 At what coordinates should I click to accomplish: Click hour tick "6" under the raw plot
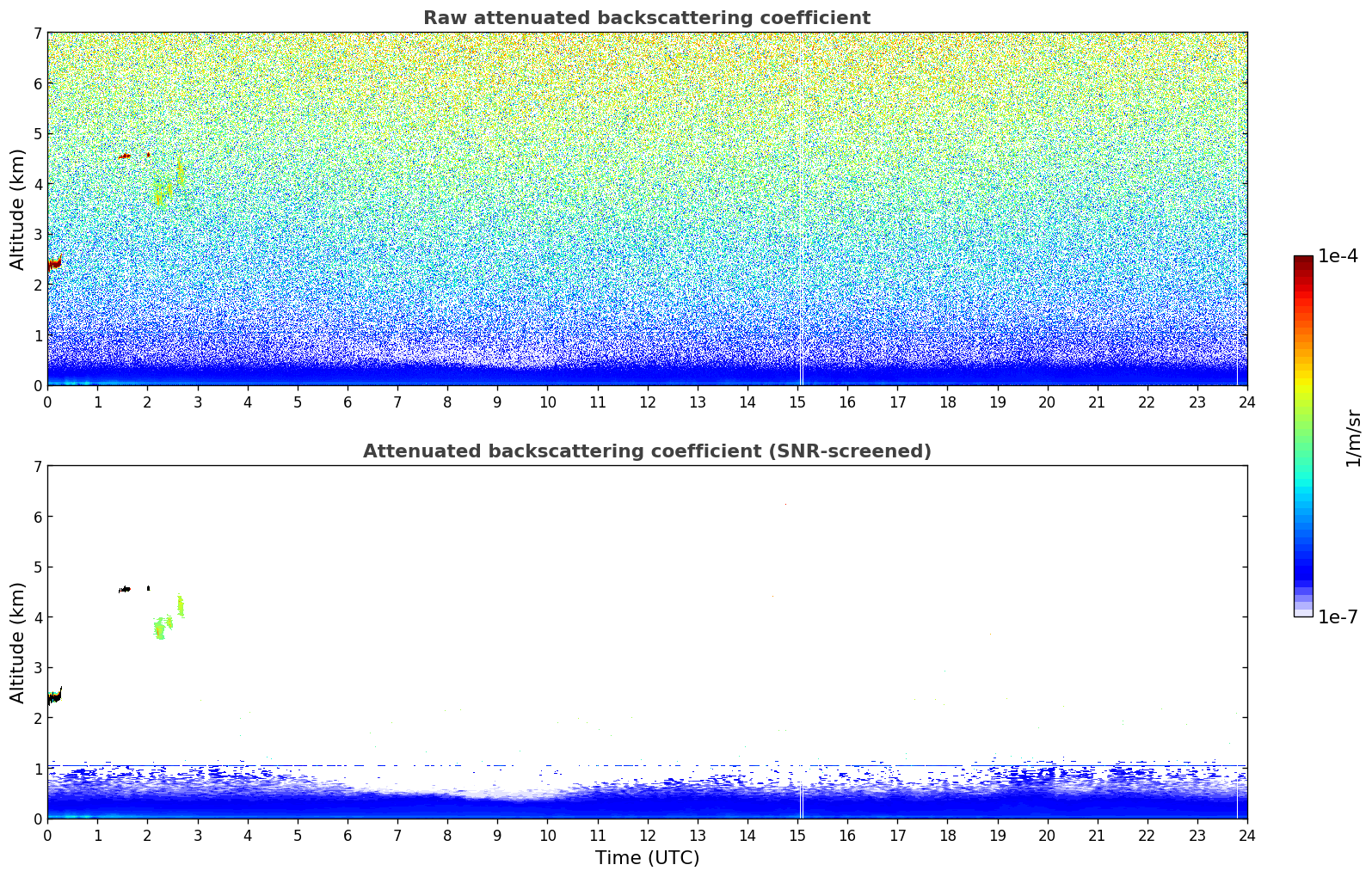click(348, 402)
